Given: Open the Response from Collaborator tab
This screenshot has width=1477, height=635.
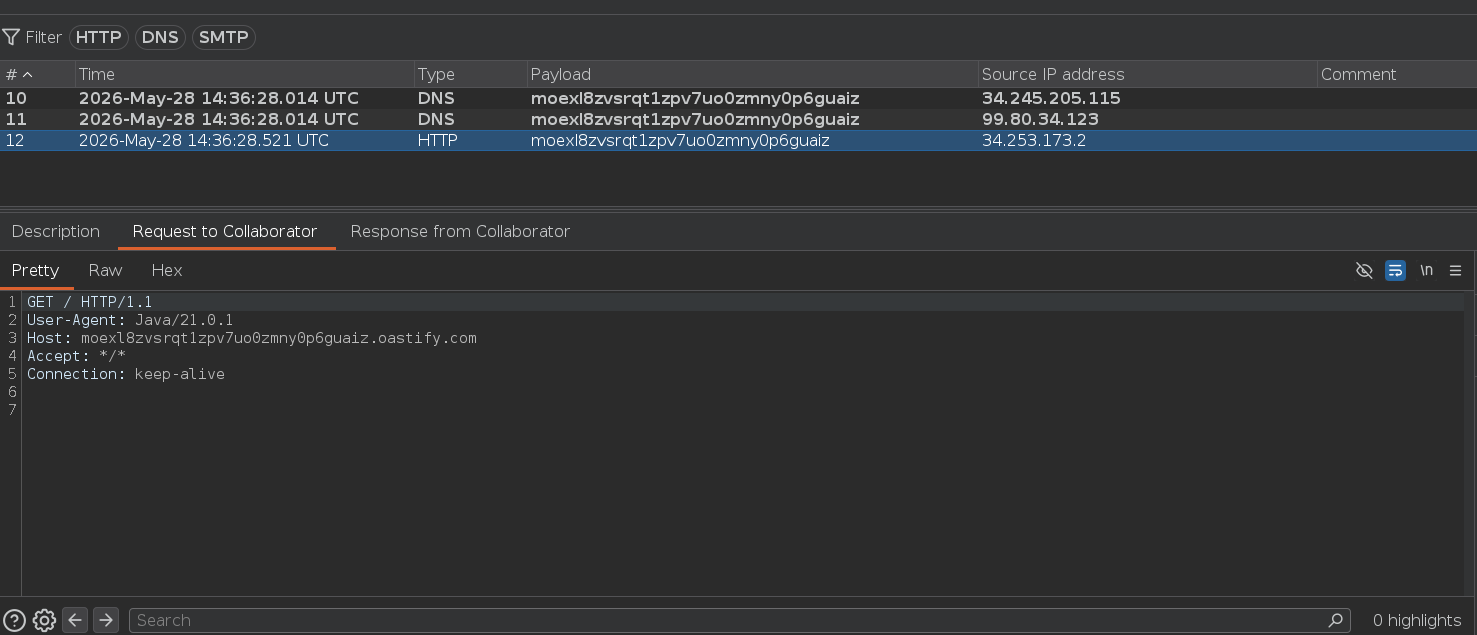Looking at the screenshot, I should point(460,231).
